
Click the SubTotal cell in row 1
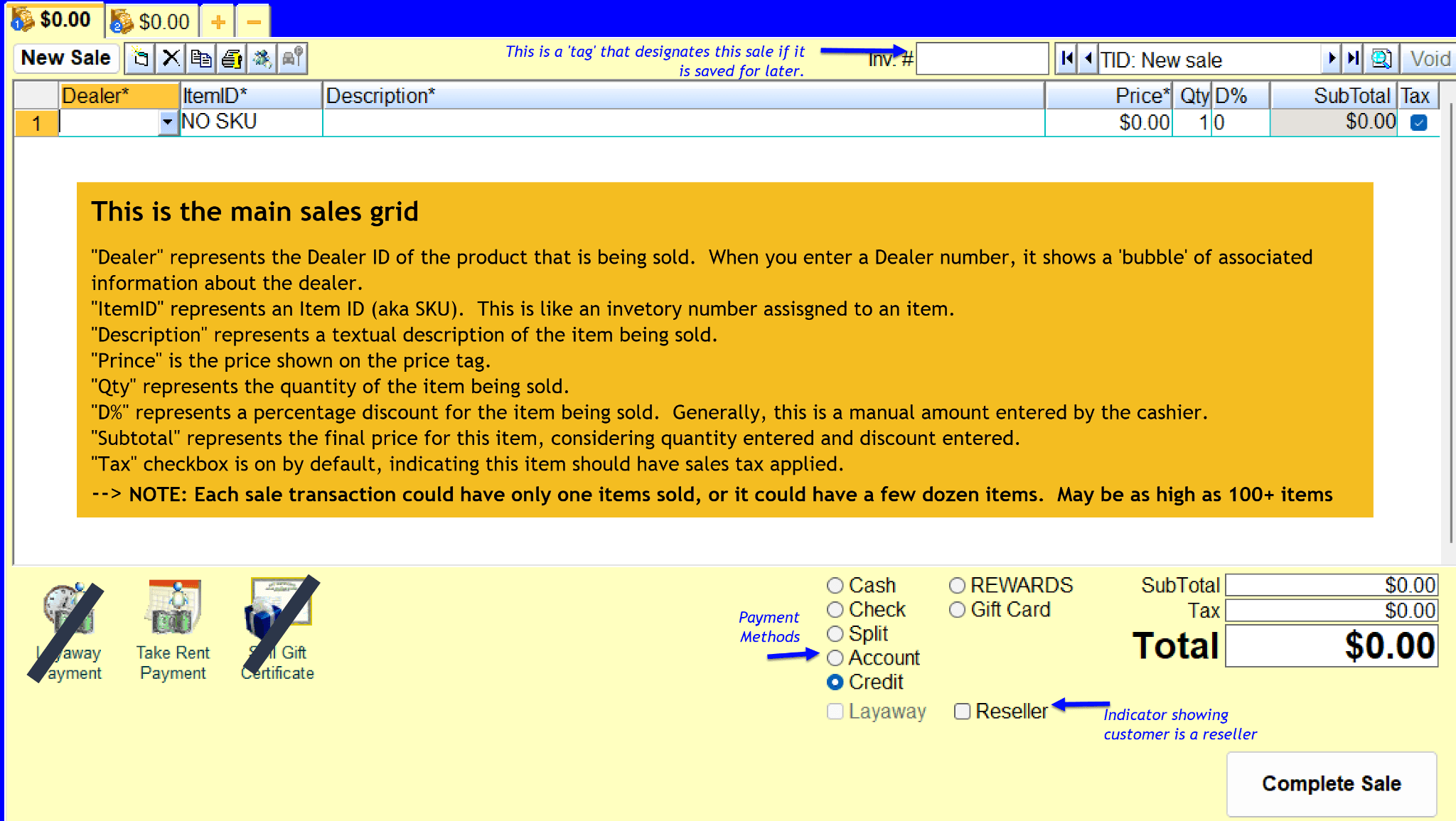1334,122
